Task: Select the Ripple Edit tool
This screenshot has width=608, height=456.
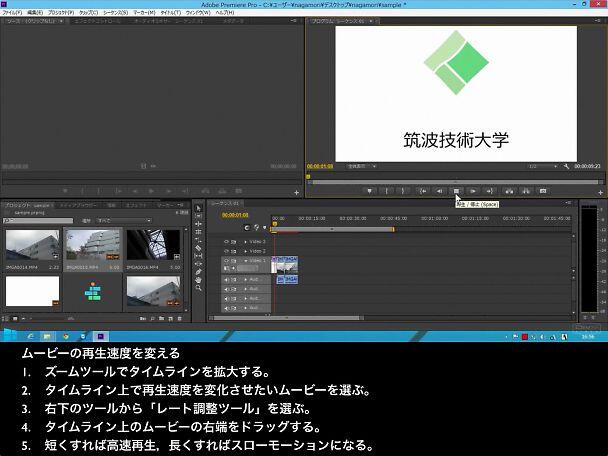Action: [199, 224]
